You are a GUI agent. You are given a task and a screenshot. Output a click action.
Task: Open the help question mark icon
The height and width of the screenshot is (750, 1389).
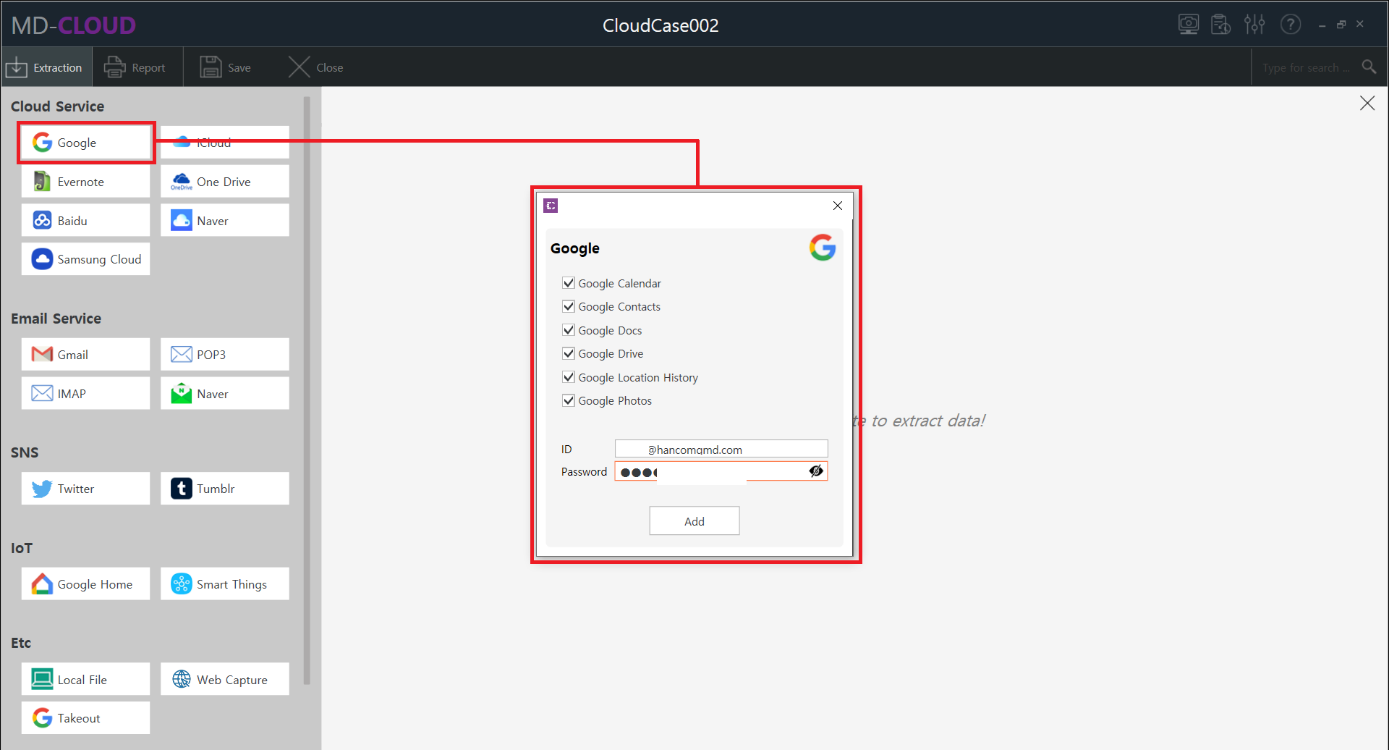pyautogui.click(x=1290, y=24)
